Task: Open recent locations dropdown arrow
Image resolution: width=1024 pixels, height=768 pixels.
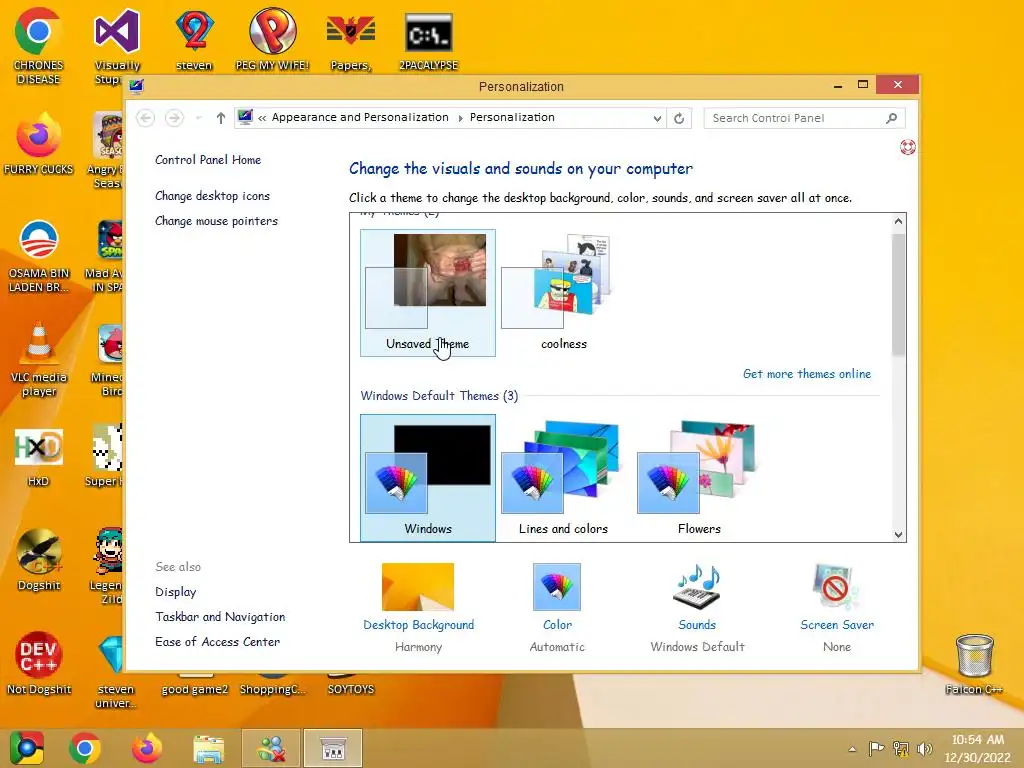Action: click(199, 118)
